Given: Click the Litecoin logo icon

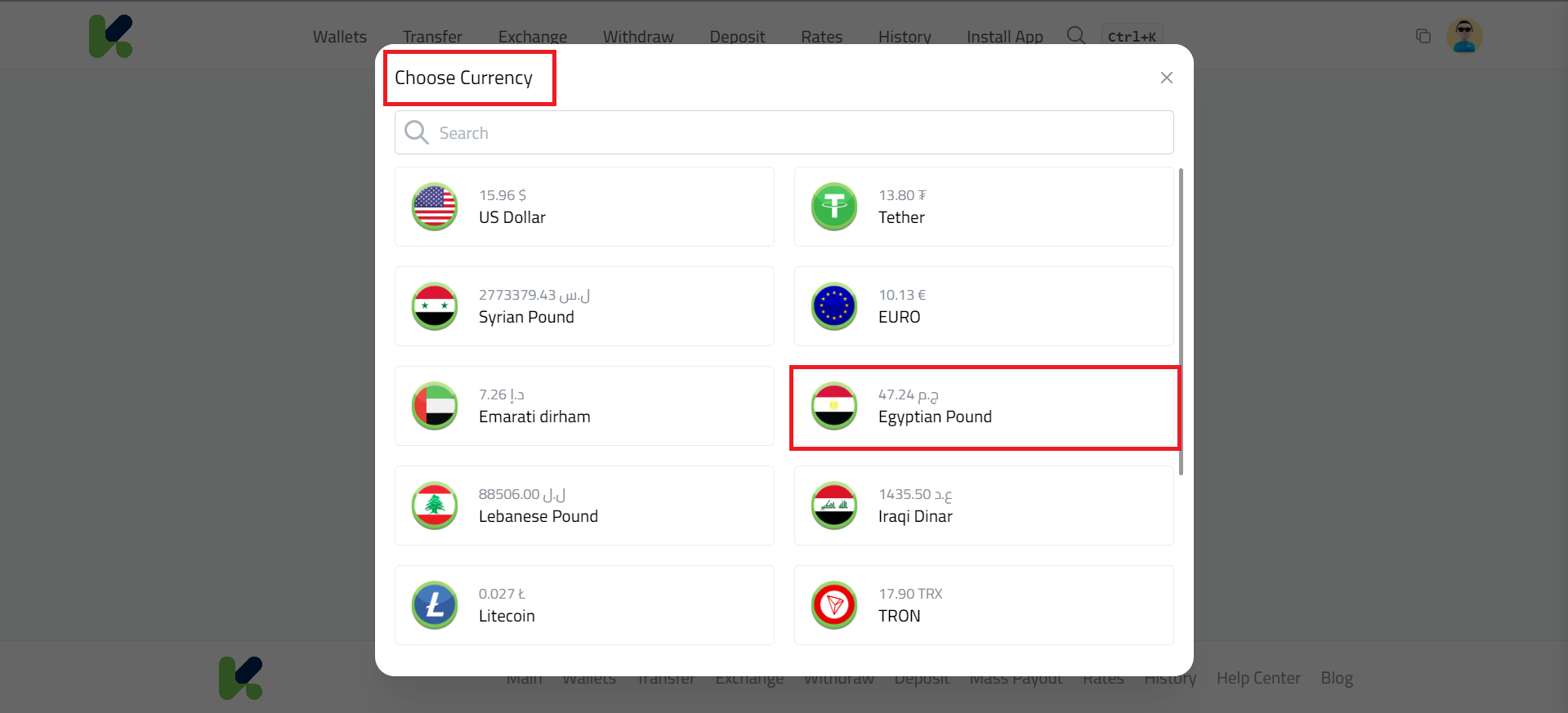Looking at the screenshot, I should click(x=435, y=605).
